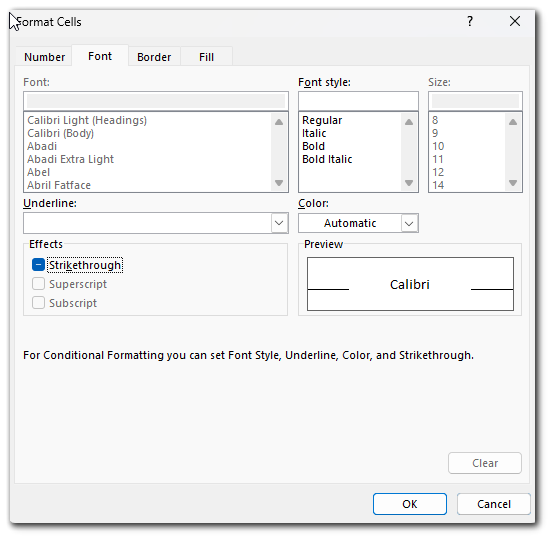The width and height of the screenshot is (553, 541).
Task: Click the Cancel button
Action: [x=494, y=504]
